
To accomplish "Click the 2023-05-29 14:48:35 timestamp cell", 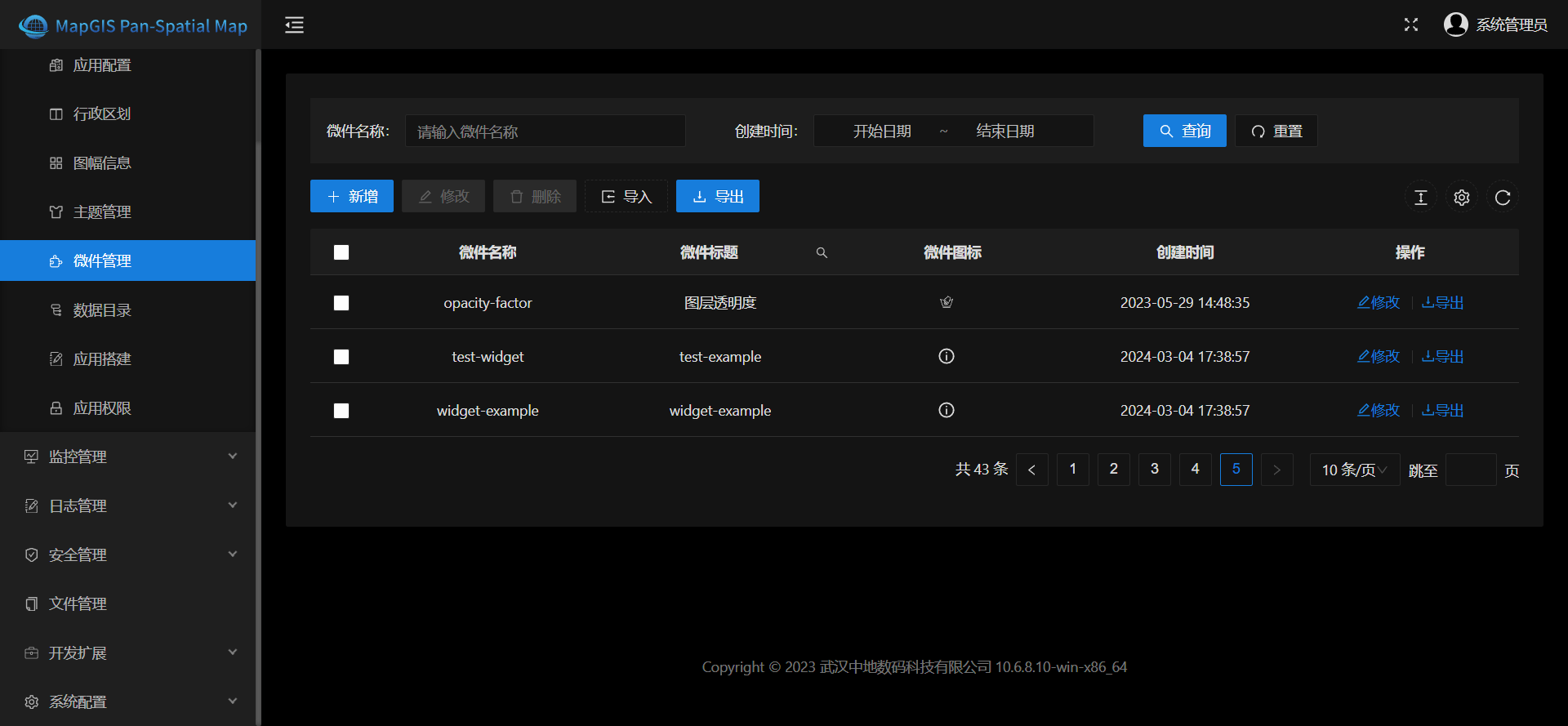I will tap(1185, 303).
